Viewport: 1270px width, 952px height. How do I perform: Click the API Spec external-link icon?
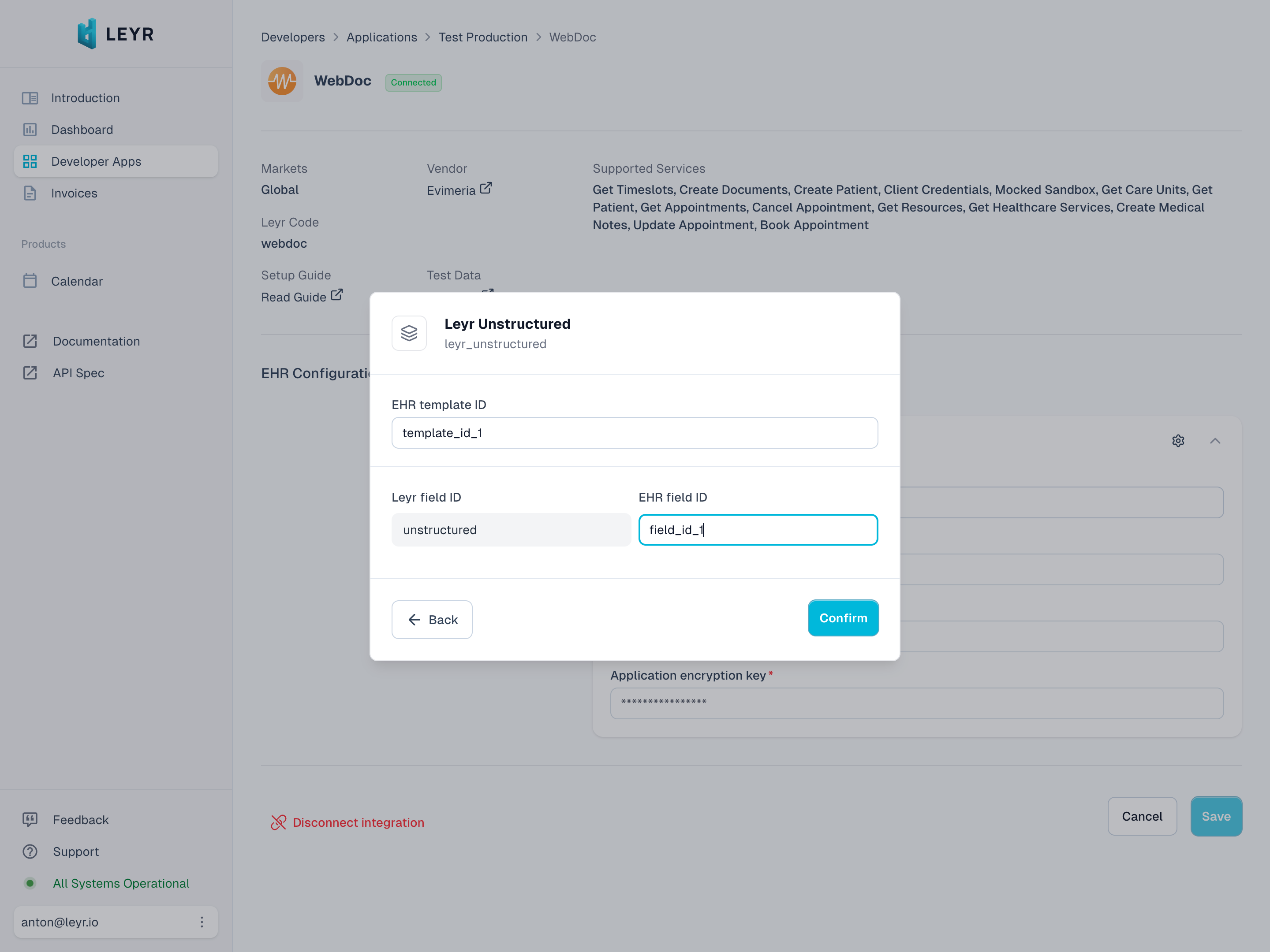coord(30,373)
